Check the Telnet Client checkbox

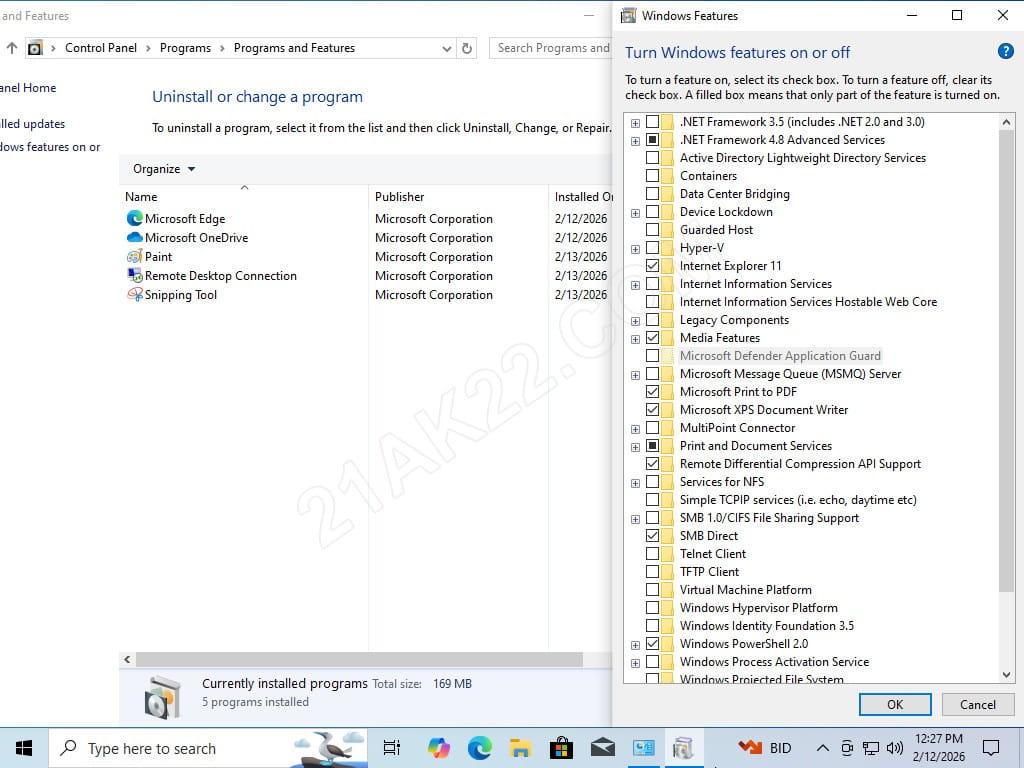[652, 554]
